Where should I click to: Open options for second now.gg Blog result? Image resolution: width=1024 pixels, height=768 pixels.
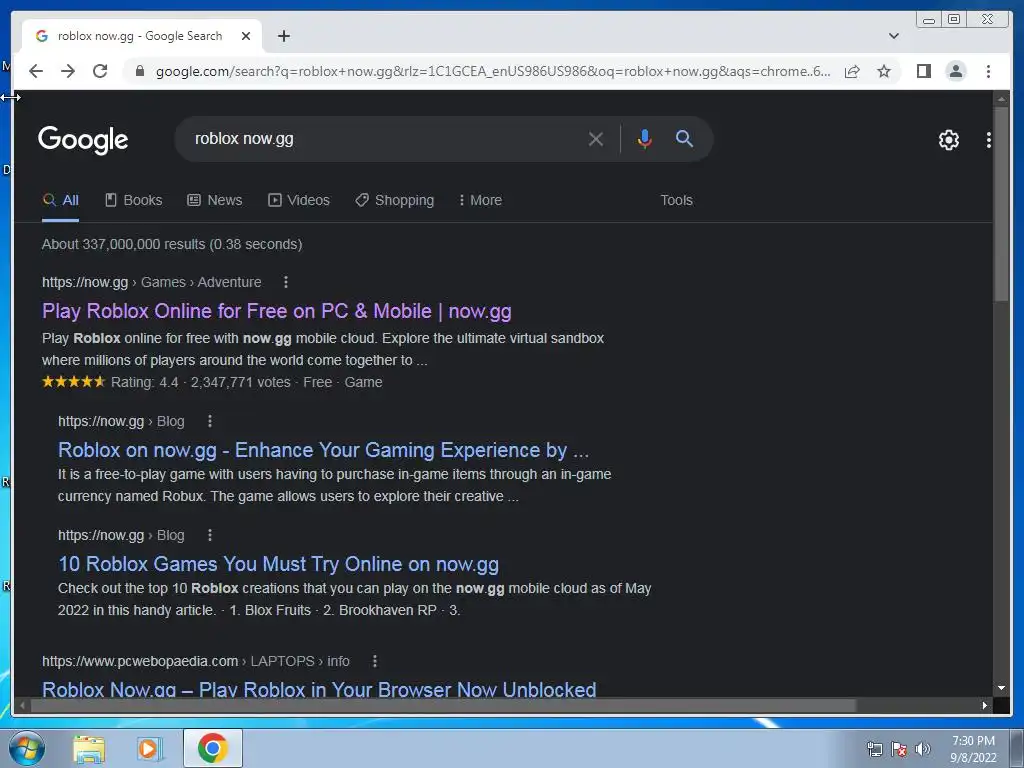tap(210, 535)
